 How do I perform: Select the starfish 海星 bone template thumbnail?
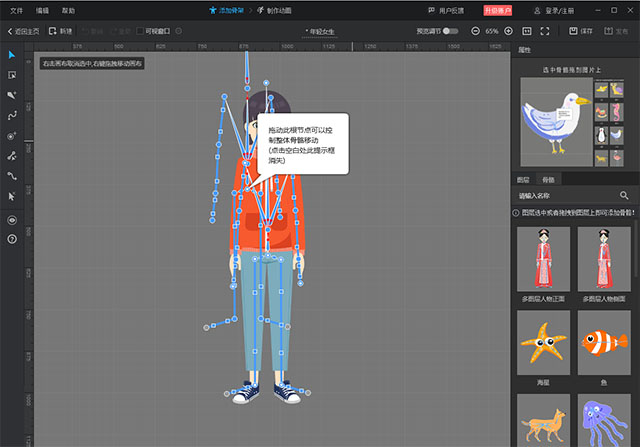544,342
